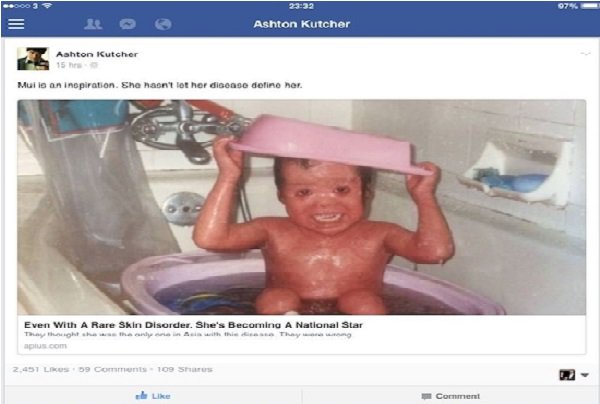Open the shared article photo

302,207
